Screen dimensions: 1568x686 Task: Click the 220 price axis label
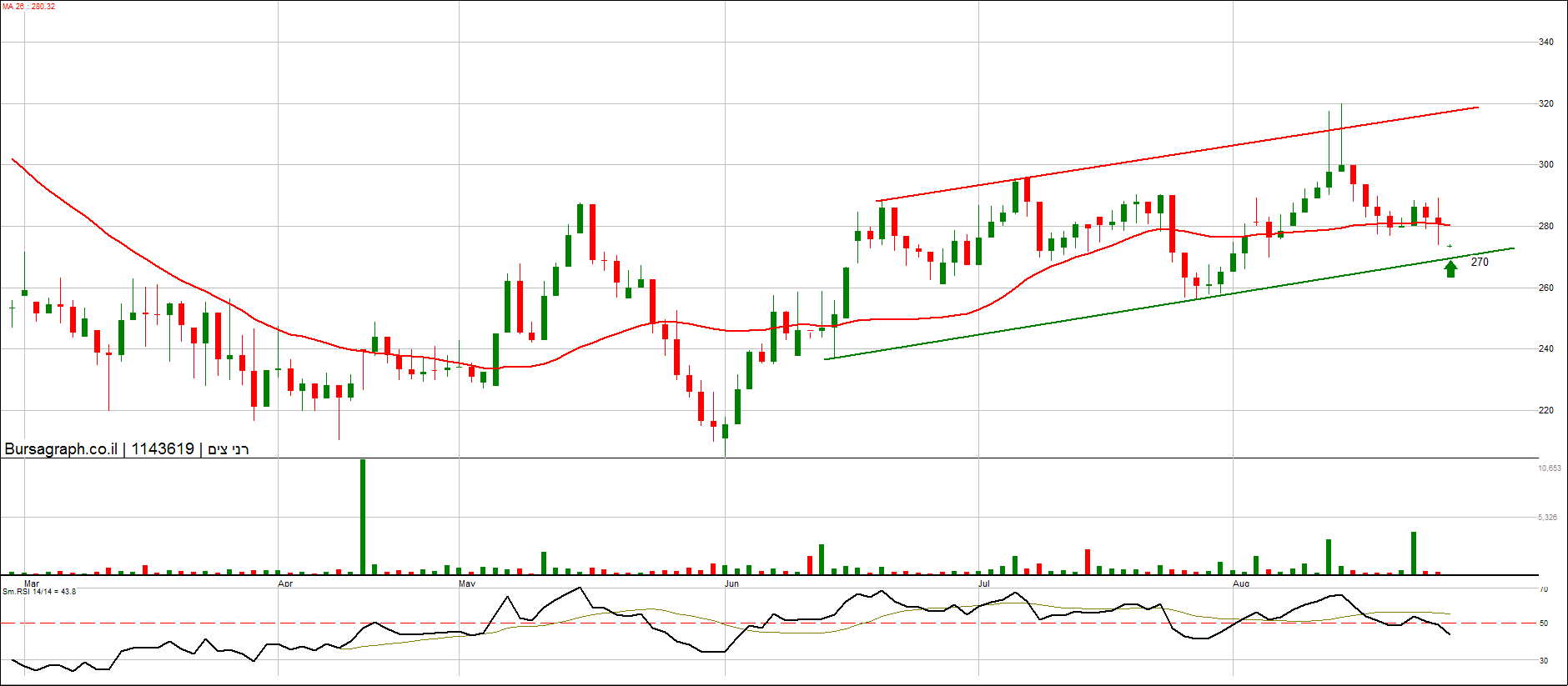coord(1545,410)
